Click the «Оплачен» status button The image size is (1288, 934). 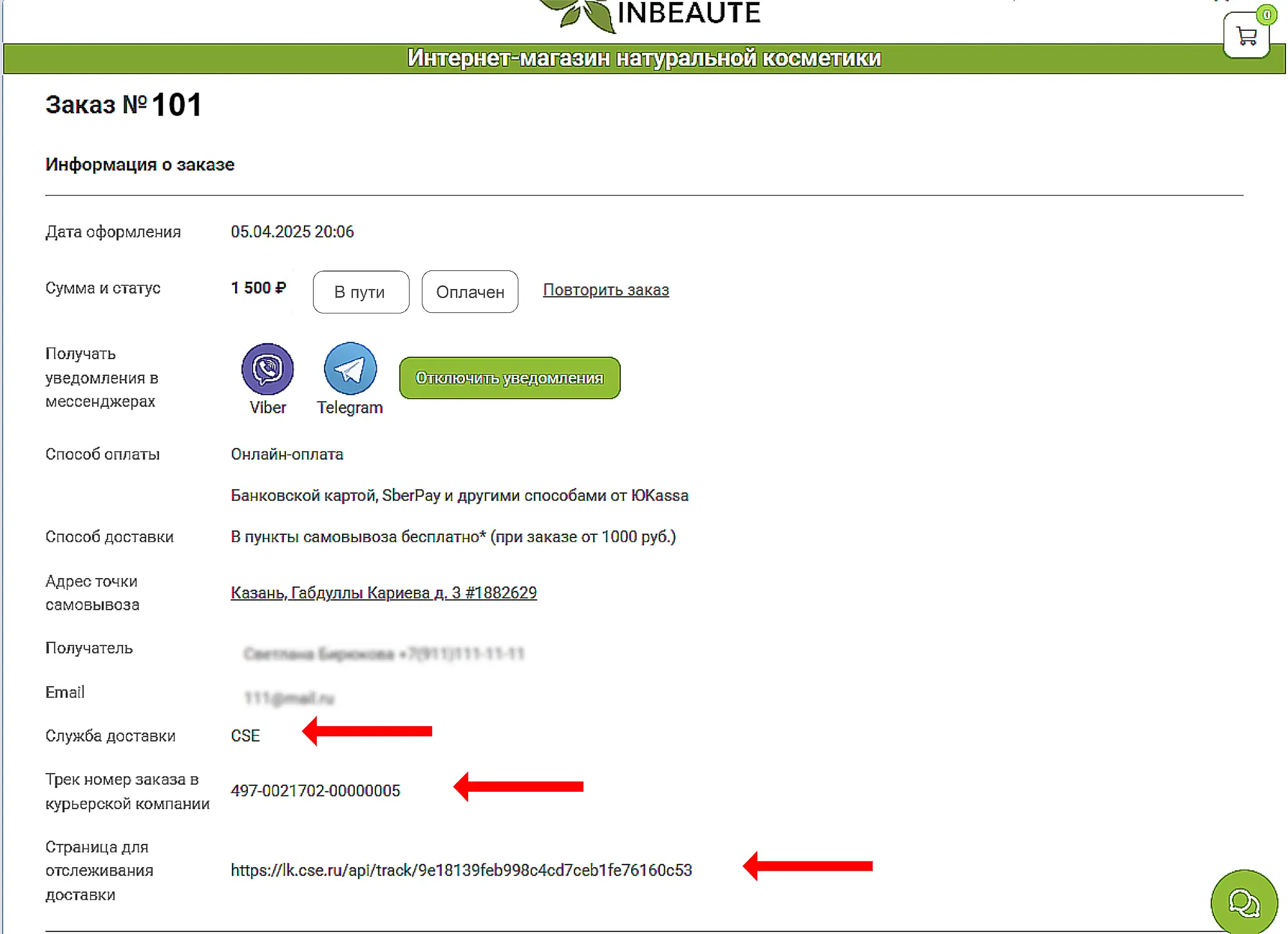[x=469, y=292]
